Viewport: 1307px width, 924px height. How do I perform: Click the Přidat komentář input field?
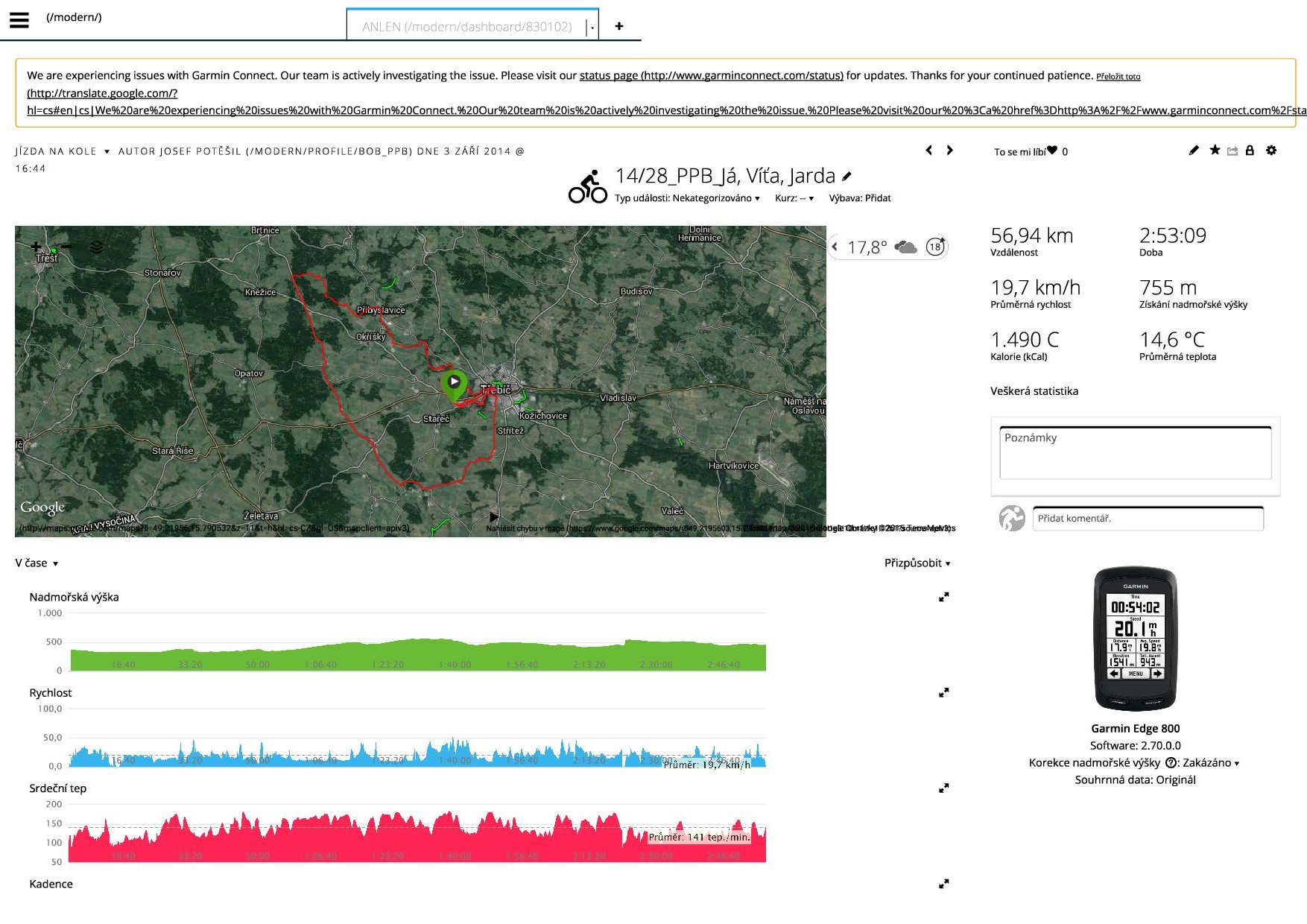(x=1148, y=519)
